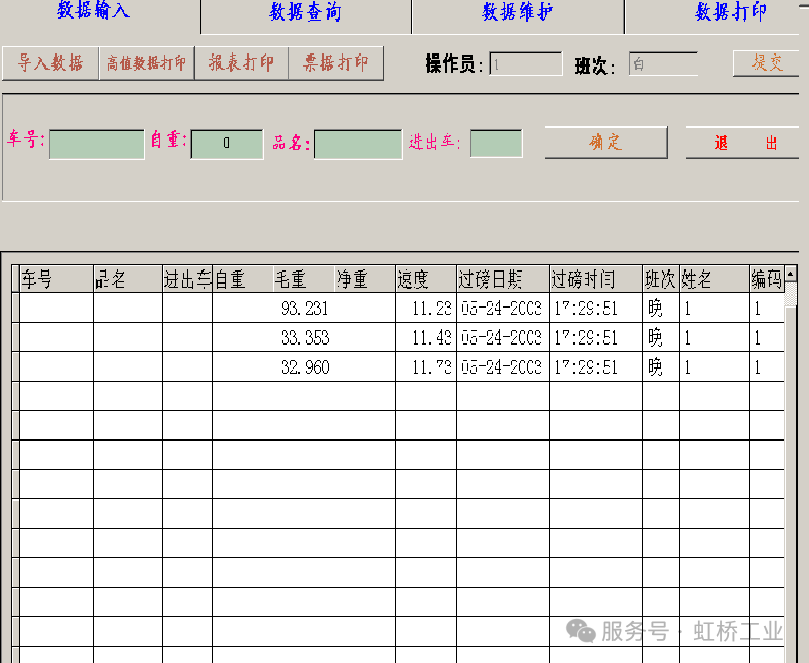This screenshot has height=663, width=809.
Task: Click the 过磅日期 column header
Action: tap(502, 280)
